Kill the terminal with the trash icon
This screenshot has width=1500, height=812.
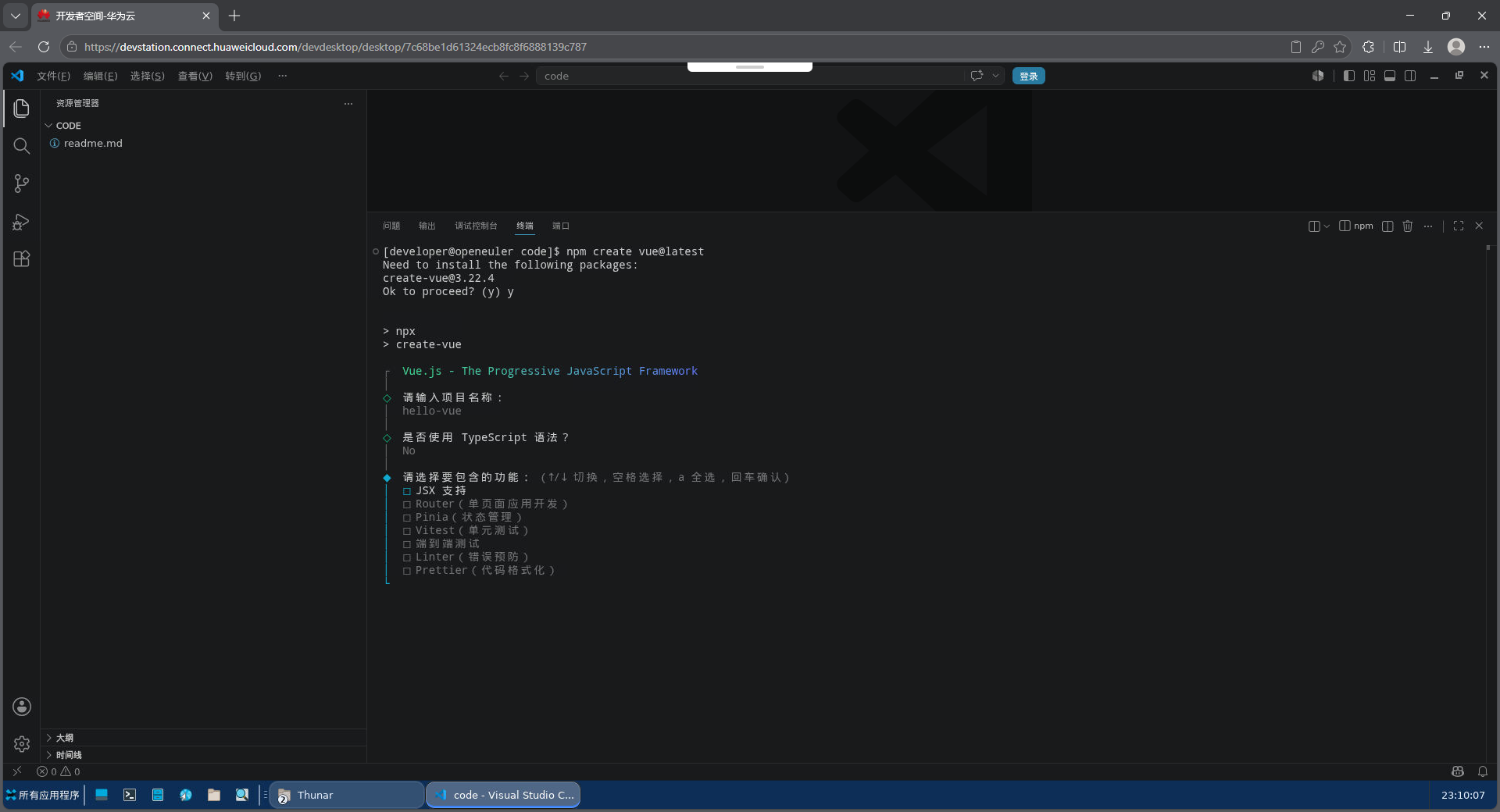pyautogui.click(x=1408, y=226)
